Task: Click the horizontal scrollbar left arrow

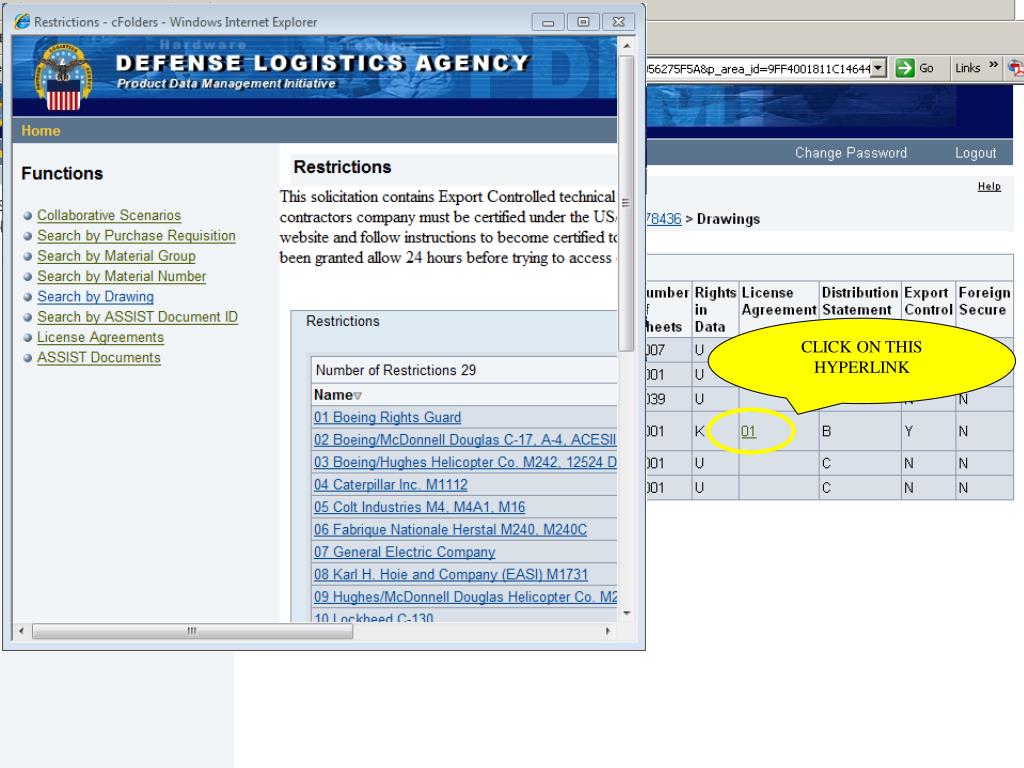Action: pos(22,631)
